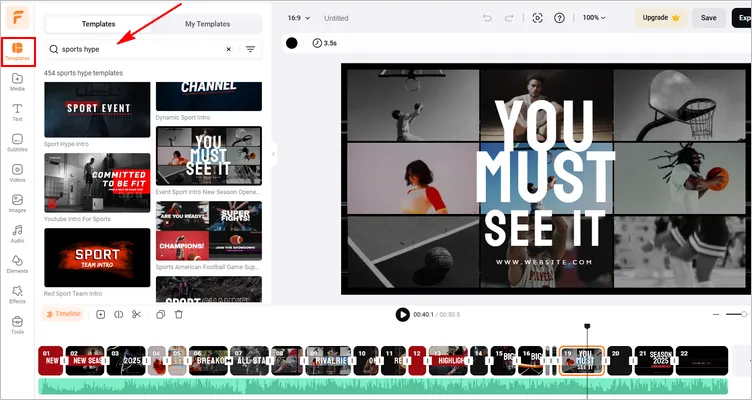This screenshot has width=752, height=400.
Task: Select the Sport Hype Intro template
Action: 97,110
